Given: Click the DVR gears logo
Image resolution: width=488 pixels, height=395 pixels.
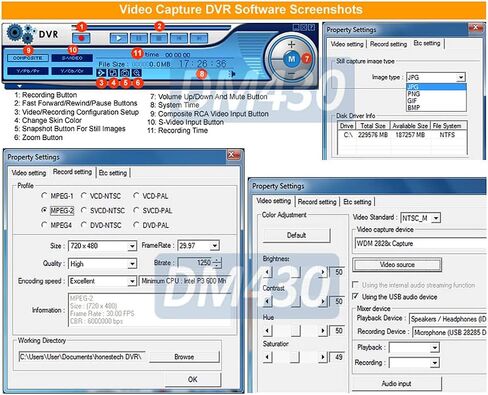Looking at the screenshot, I should point(20,34).
